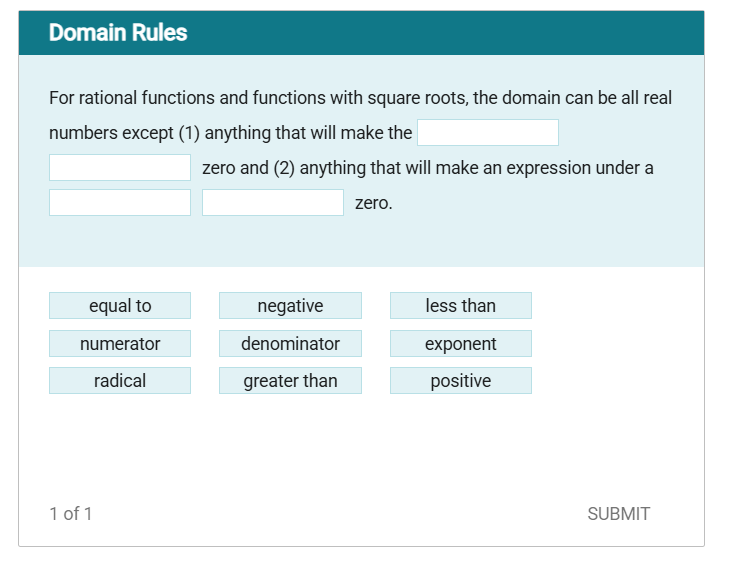739x573 pixels.
Task: Click the blank box after 'will make the'
Action: click(487, 133)
